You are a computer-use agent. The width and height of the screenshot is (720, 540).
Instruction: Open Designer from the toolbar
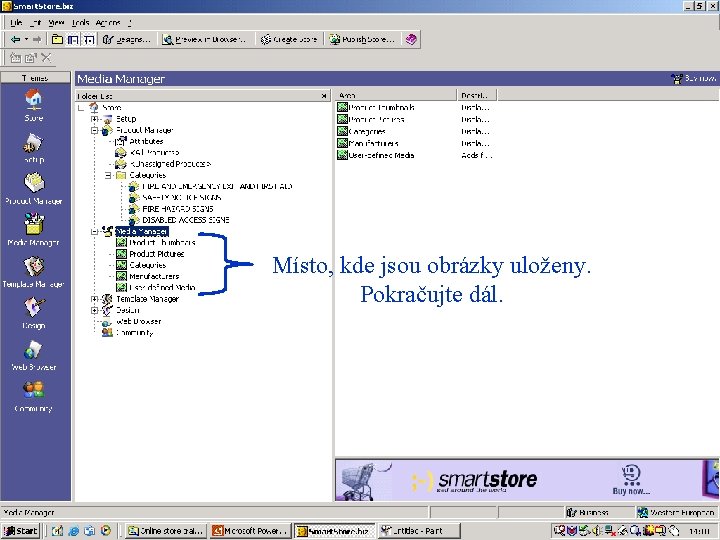click(x=127, y=39)
